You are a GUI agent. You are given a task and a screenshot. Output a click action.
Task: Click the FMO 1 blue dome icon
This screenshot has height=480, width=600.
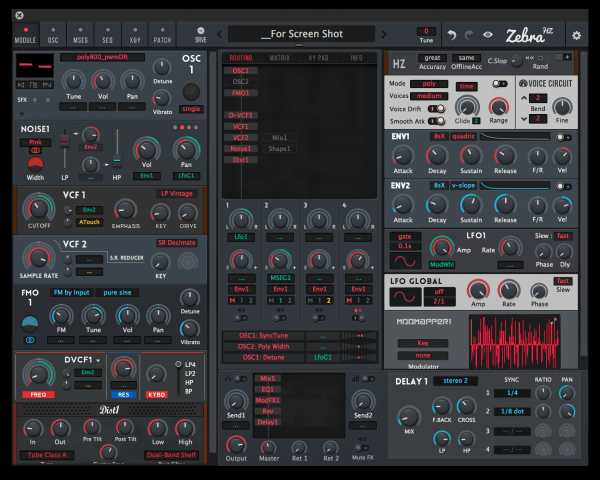pyautogui.click(x=30, y=323)
